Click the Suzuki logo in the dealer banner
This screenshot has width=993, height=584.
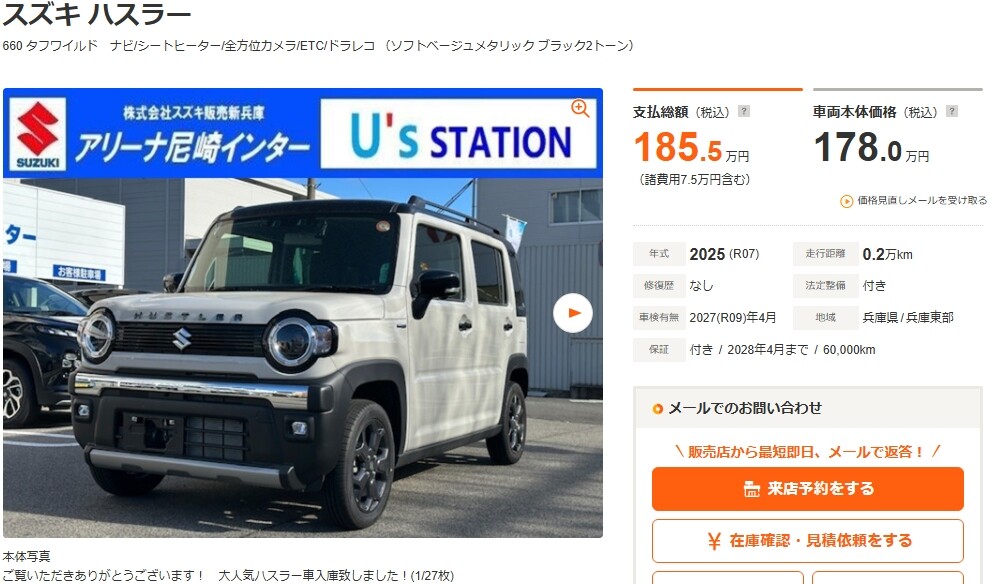click(37, 134)
